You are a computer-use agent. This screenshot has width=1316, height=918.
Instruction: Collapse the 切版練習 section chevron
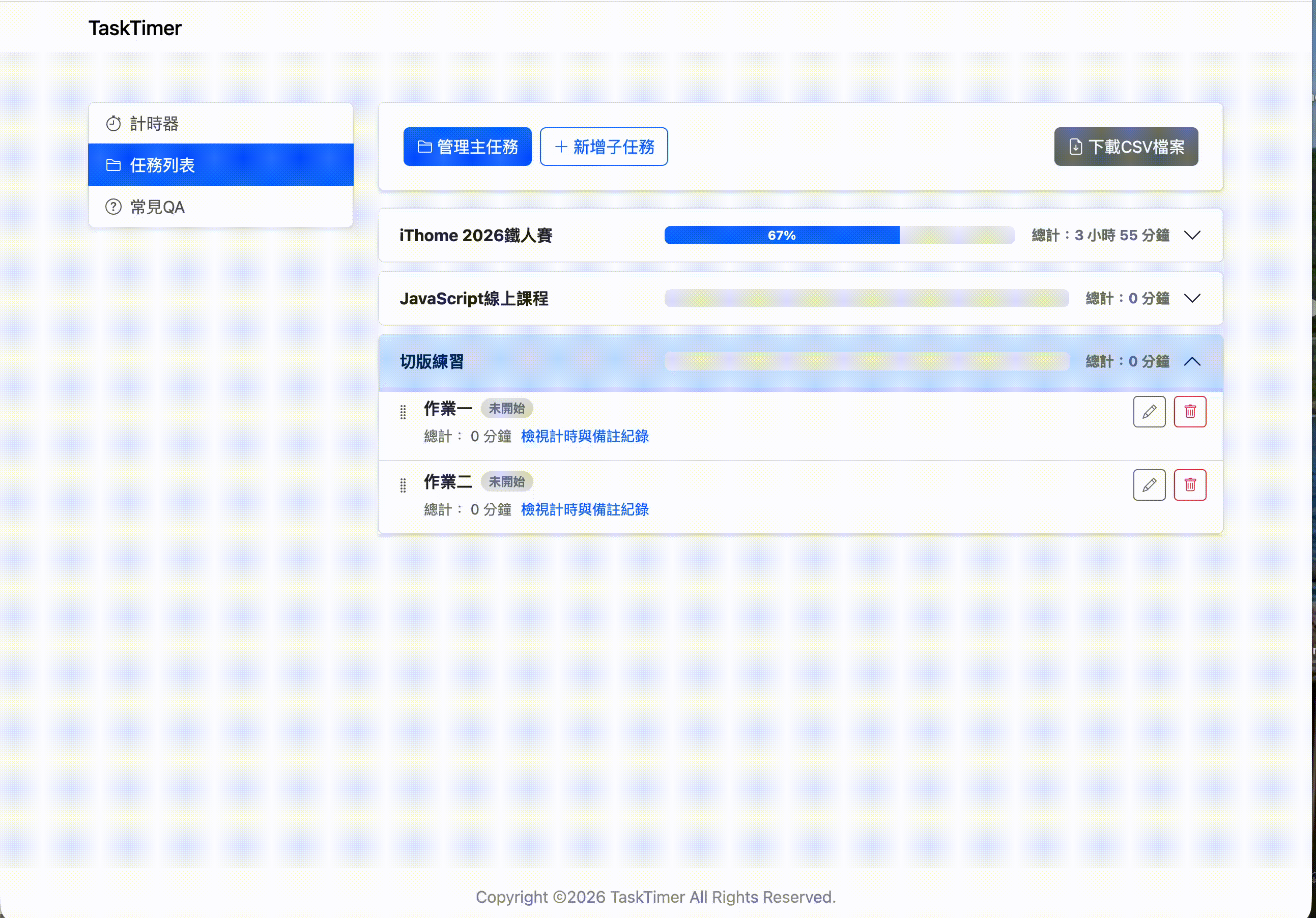click(1192, 362)
